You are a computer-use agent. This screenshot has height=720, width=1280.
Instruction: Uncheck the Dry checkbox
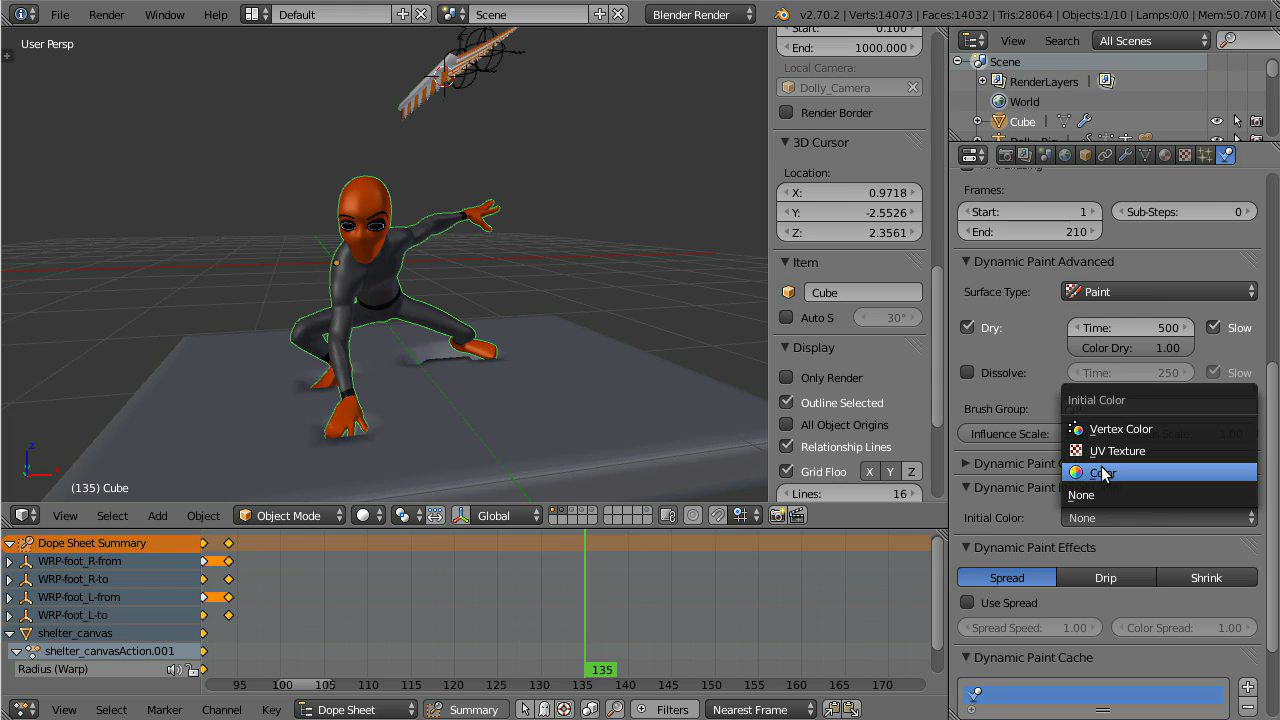(x=967, y=327)
